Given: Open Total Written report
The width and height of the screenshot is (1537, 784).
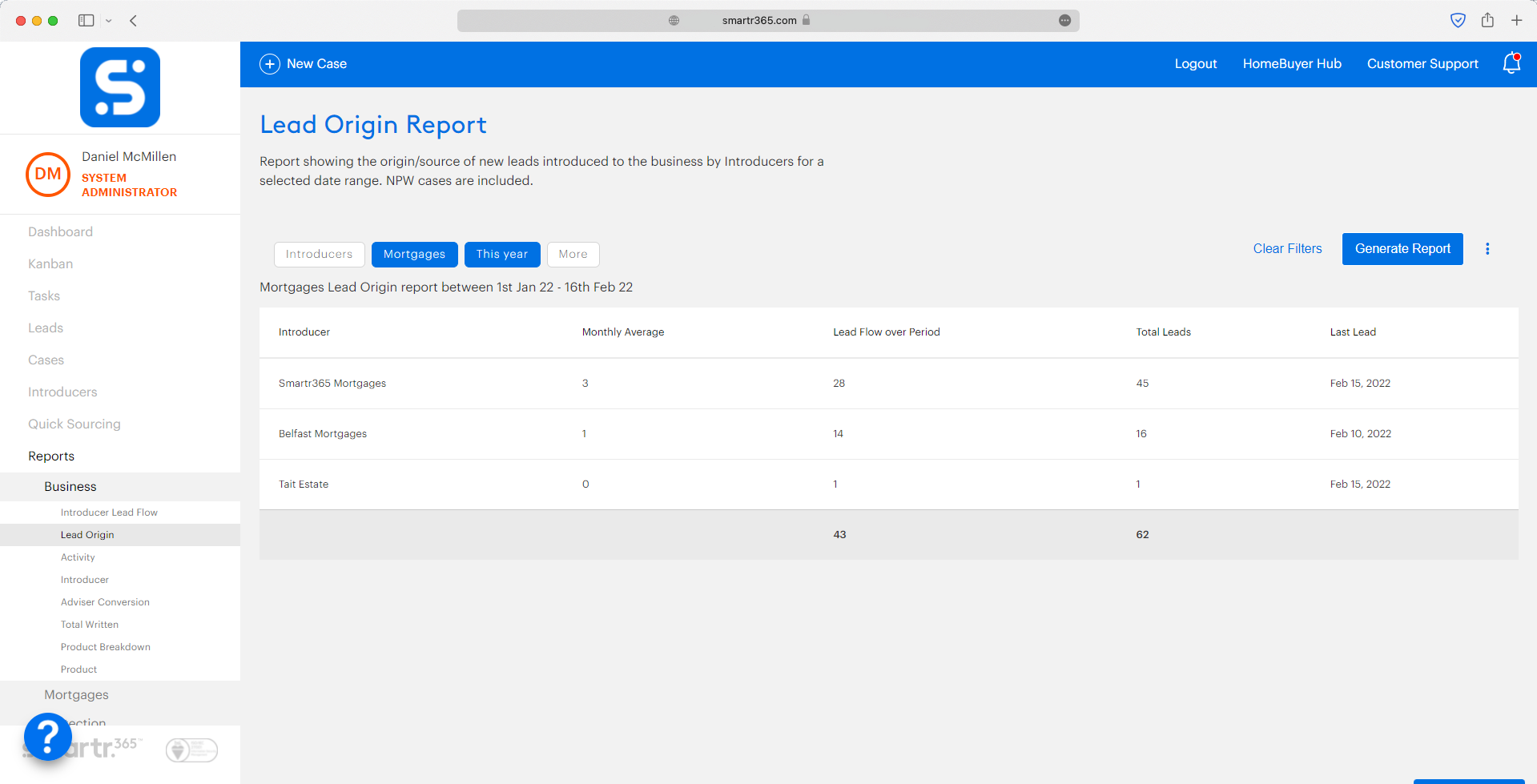Looking at the screenshot, I should tap(90, 625).
